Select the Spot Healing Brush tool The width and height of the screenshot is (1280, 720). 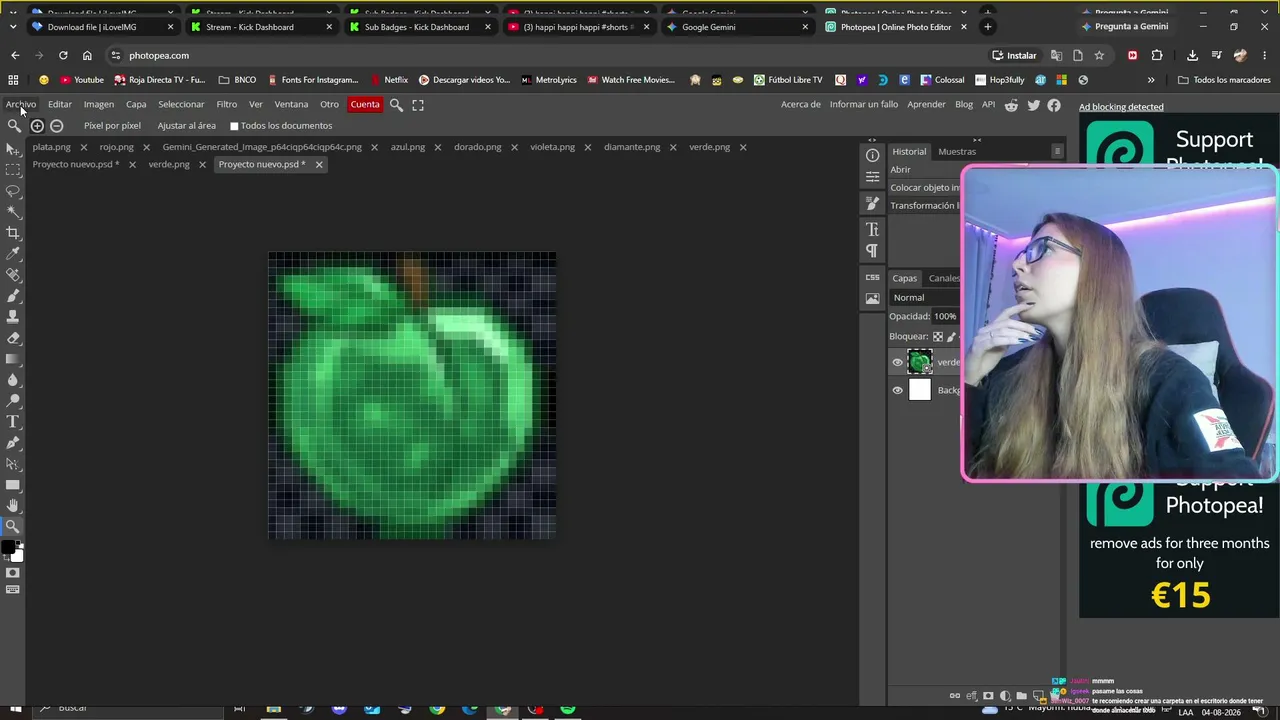coord(13,275)
